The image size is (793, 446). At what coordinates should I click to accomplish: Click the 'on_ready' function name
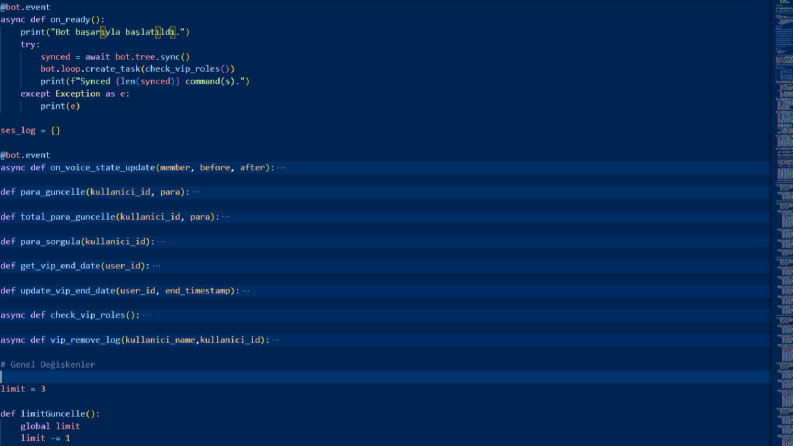(70, 20)
